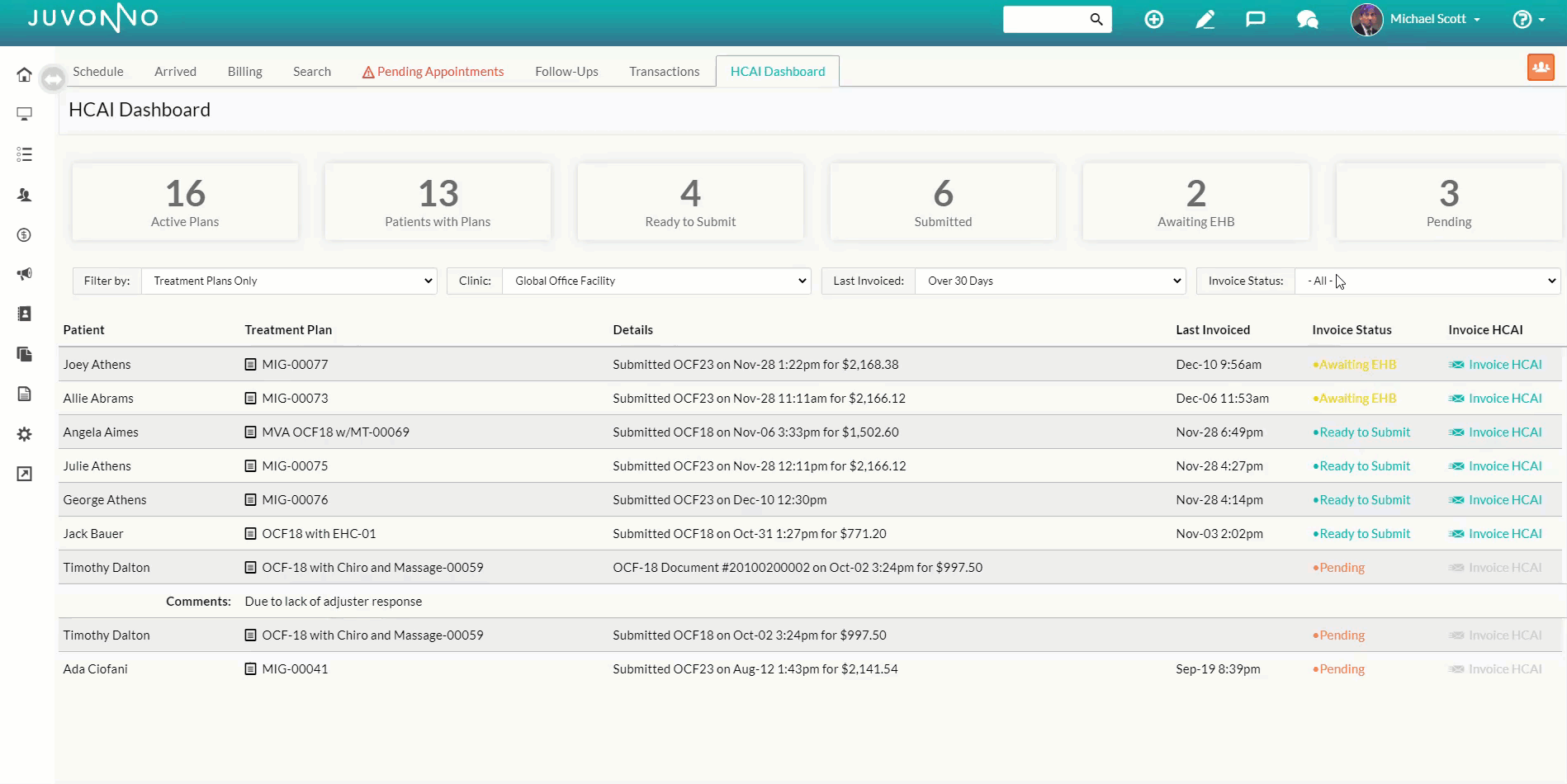Click Invoice HCAI for Jack Bauer
The image size is (1567, 784).
point(1495,533)
